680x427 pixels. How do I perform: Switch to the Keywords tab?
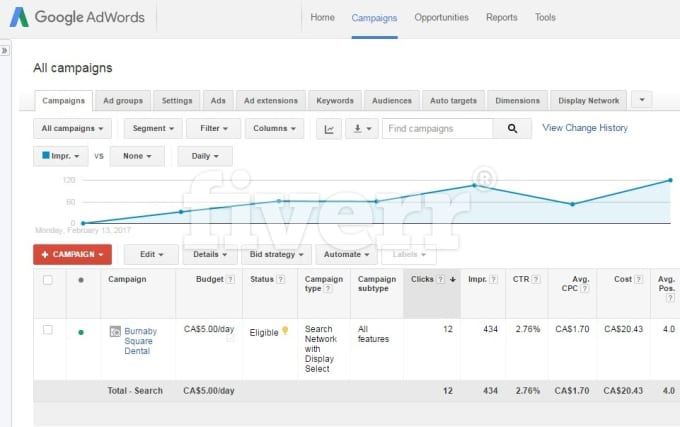(335, 101)
